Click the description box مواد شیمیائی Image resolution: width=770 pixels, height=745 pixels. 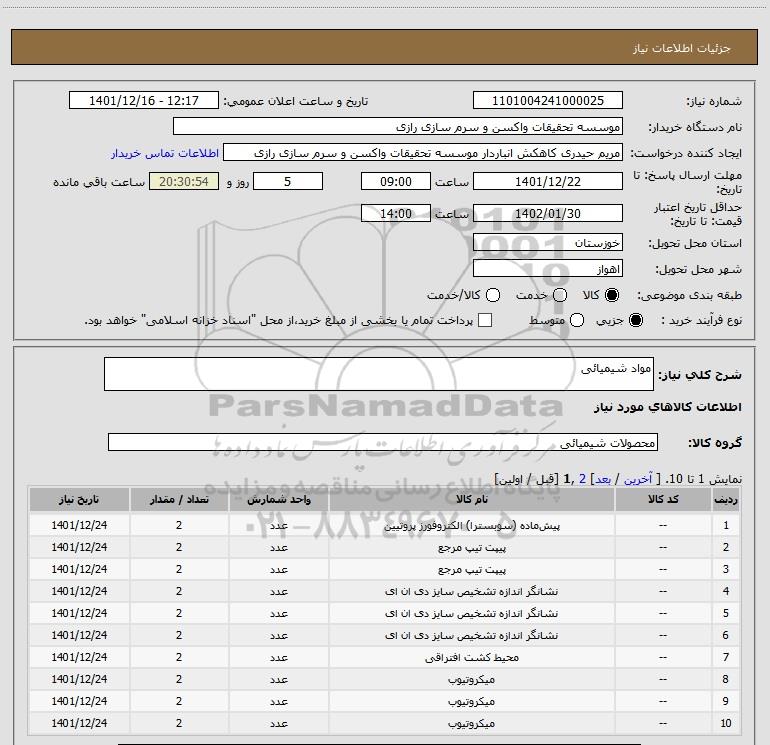379,374
